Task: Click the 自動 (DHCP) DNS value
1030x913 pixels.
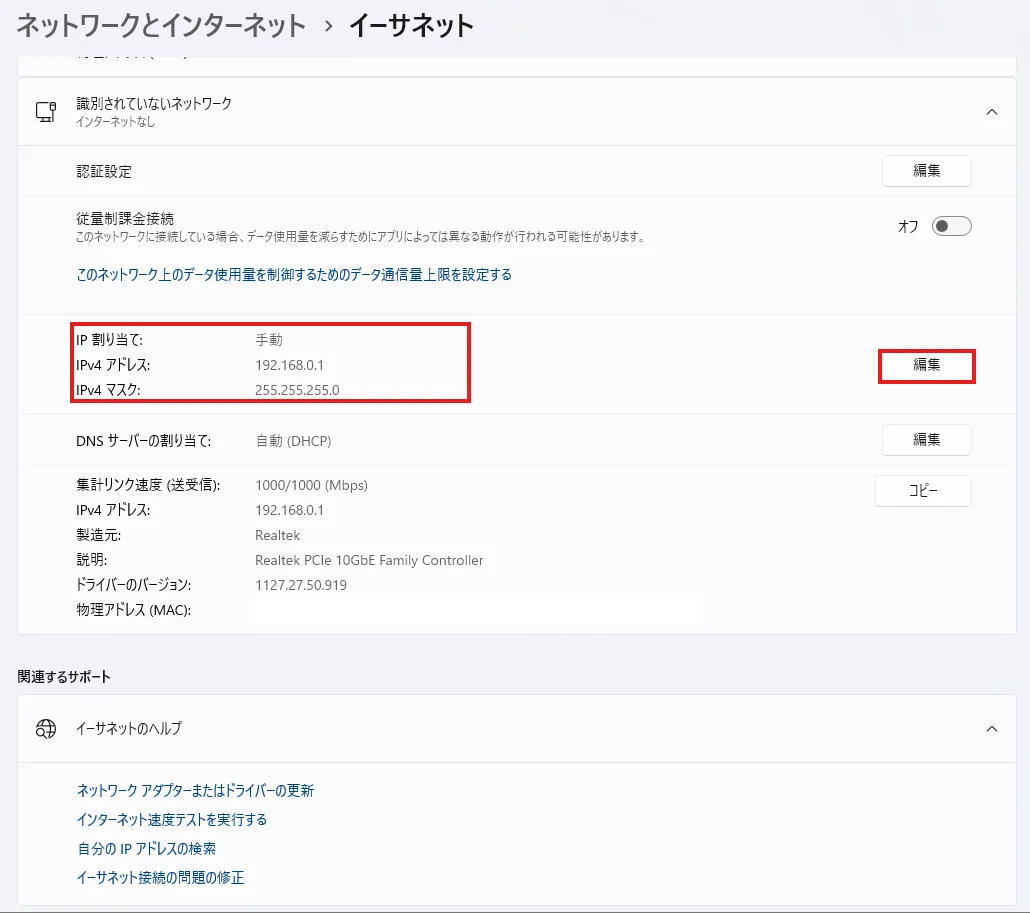Action: (293, 441)
